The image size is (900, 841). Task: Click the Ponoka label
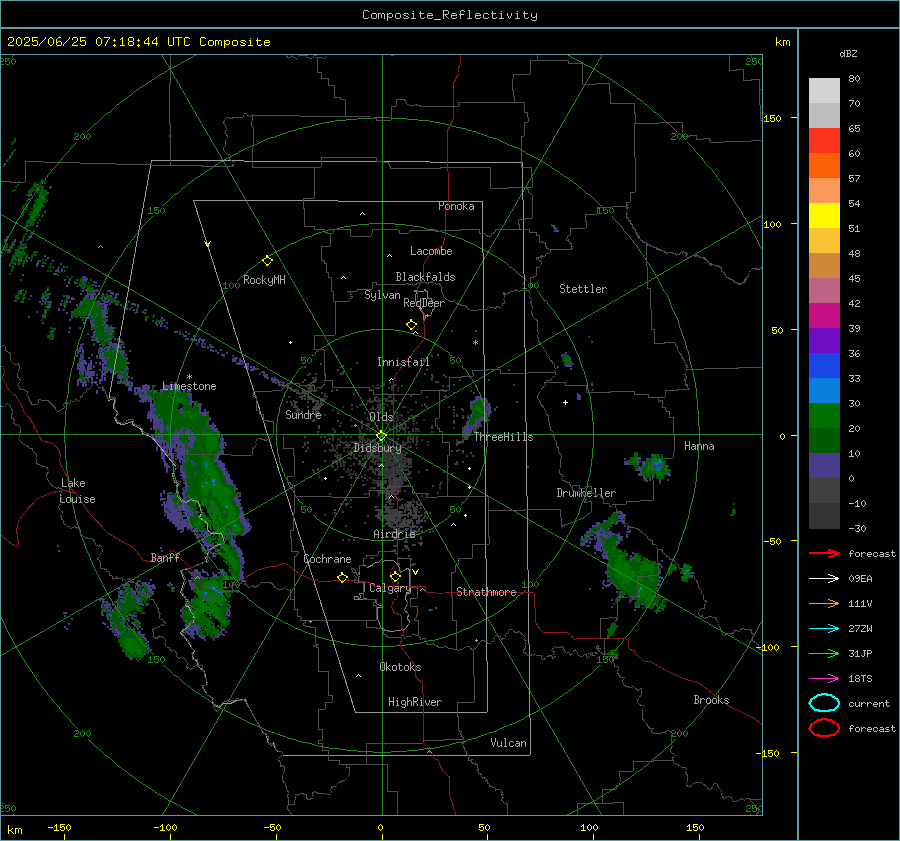coord(456,206)
